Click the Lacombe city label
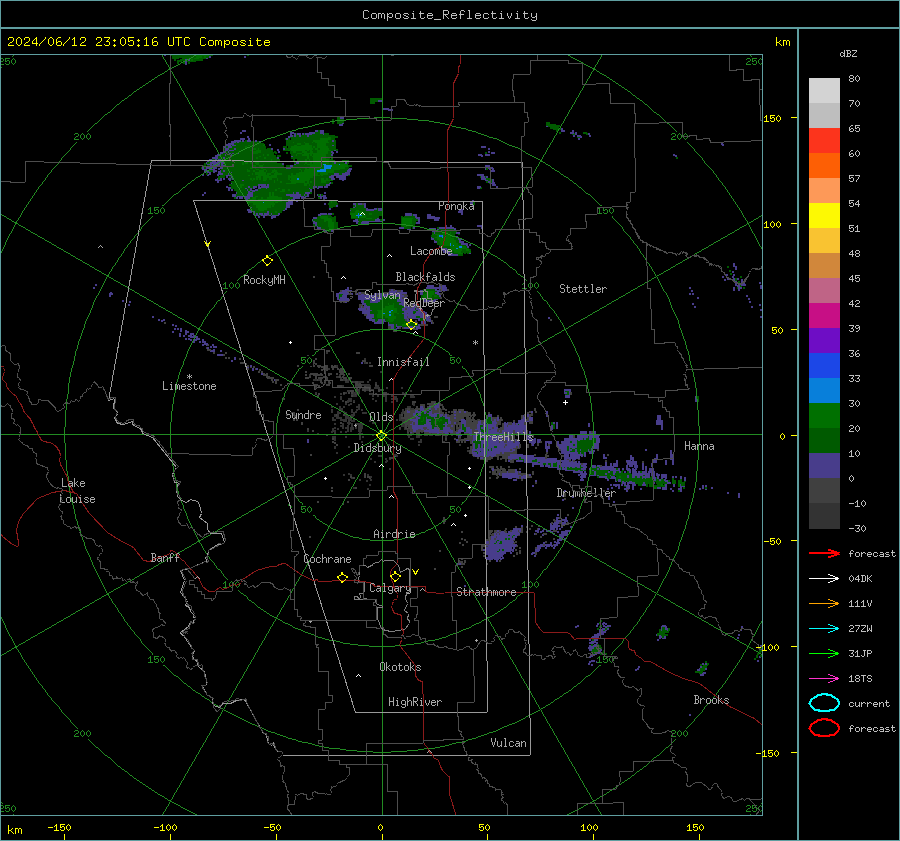This screenshot has width=900, height=841. [431, 251]
